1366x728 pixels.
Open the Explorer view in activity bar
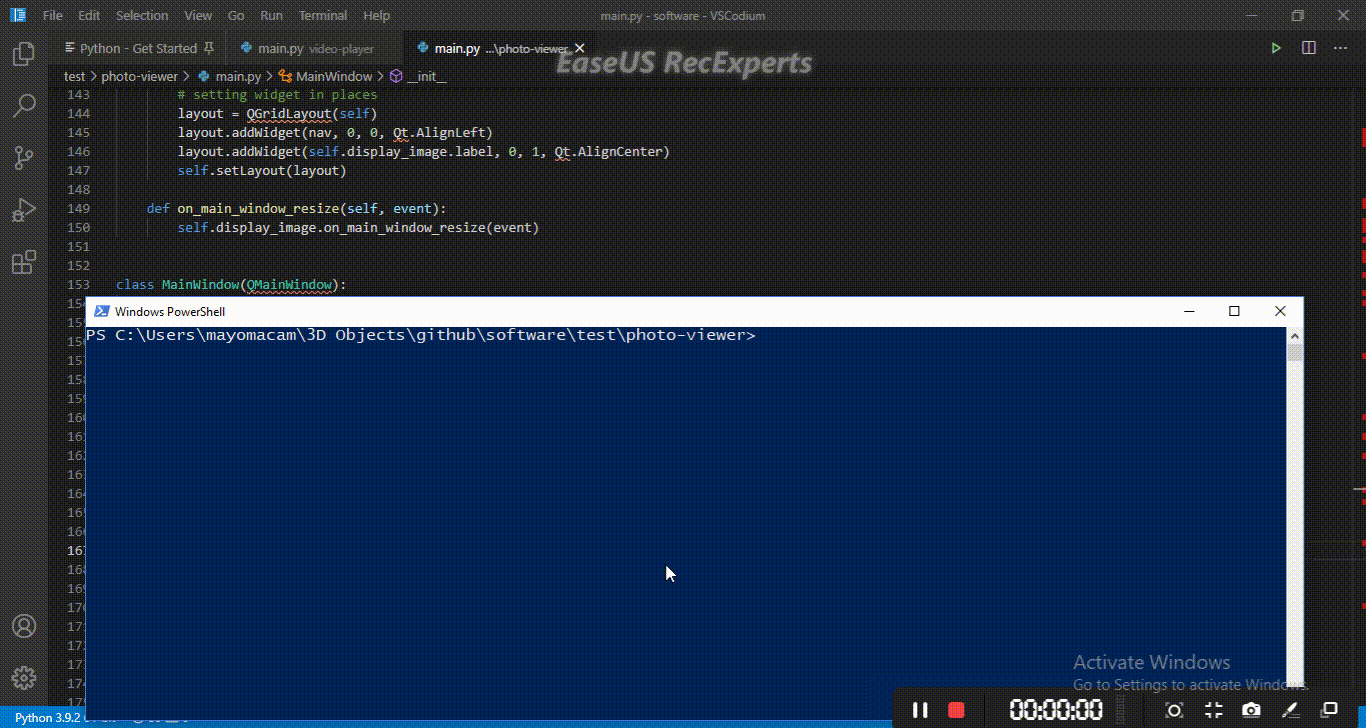23,54
